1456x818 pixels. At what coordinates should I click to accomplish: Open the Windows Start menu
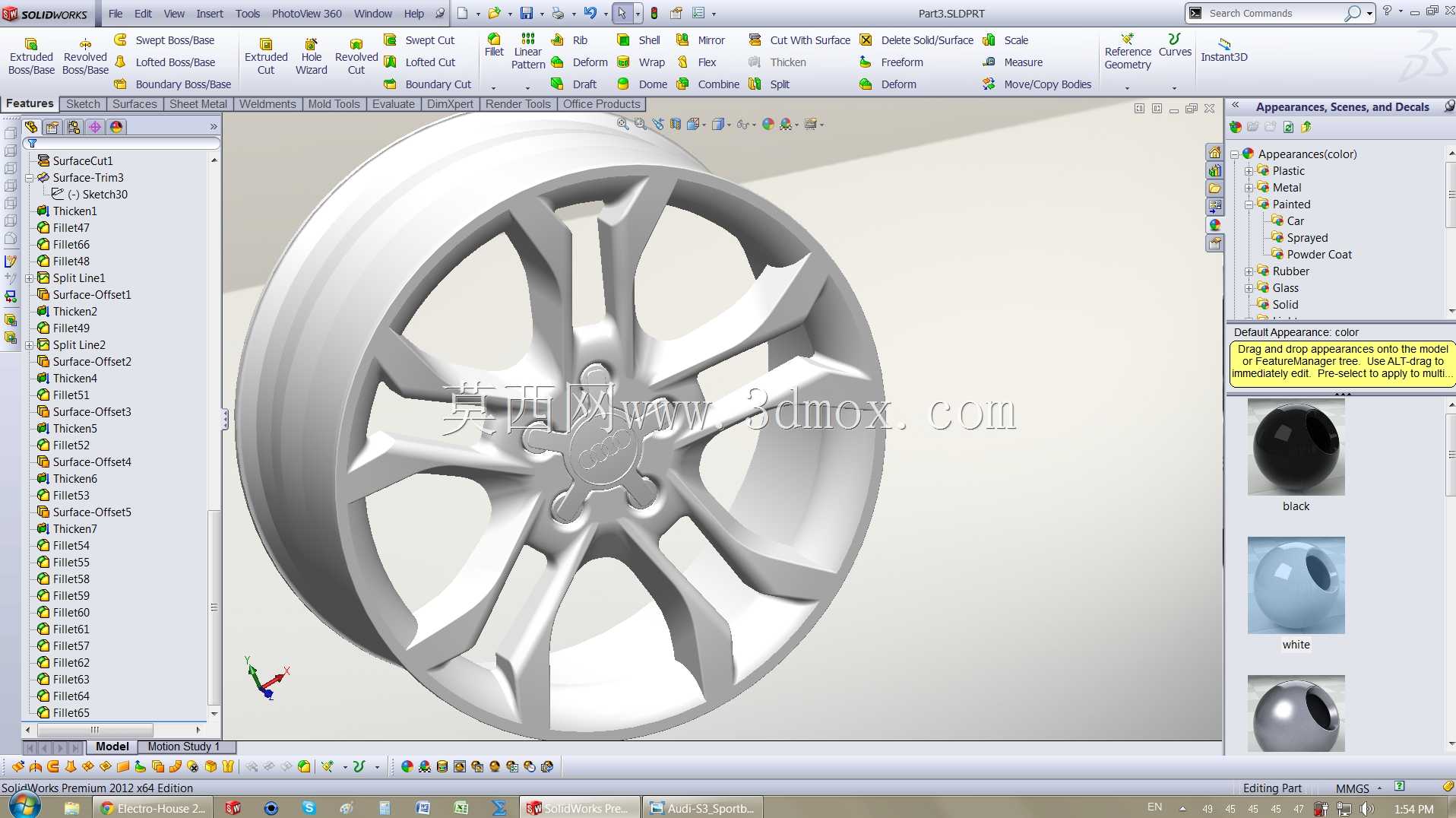(24, 807)
